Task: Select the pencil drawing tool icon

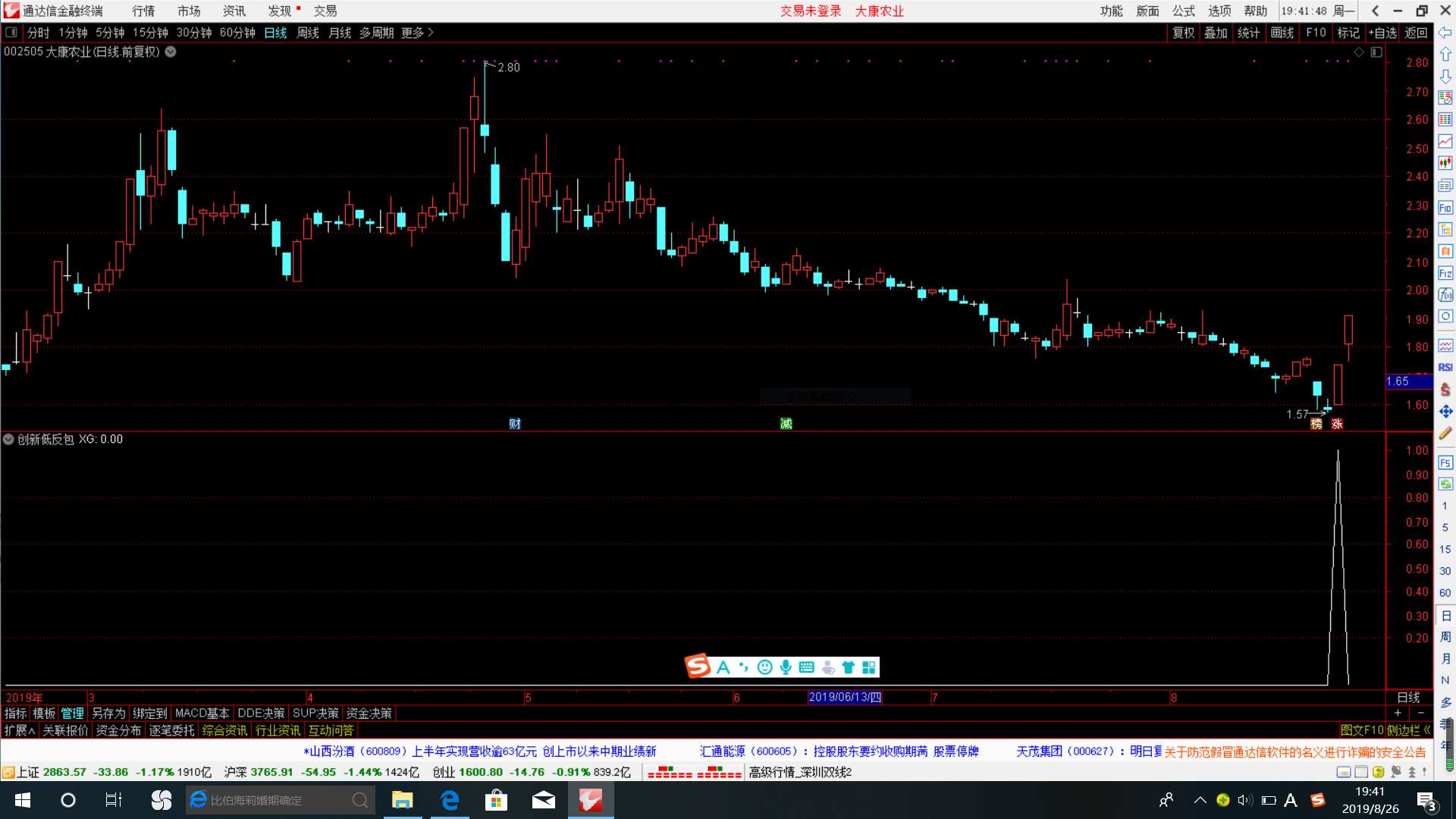Action: coord(1445,433)
